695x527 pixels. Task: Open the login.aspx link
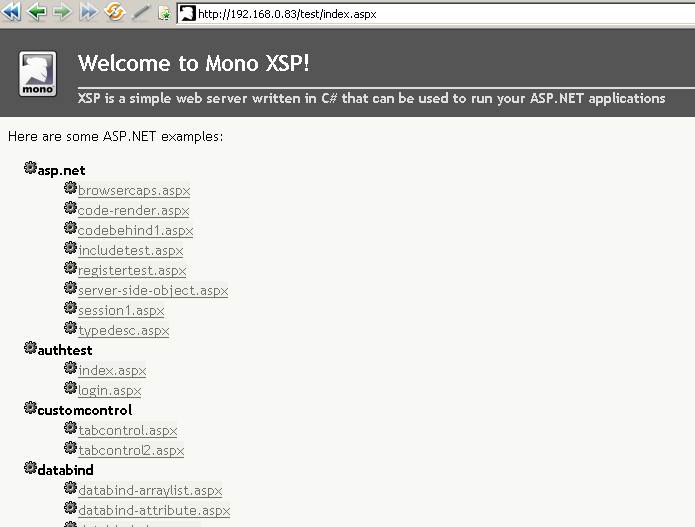pyautogui.click(x=109, y=390)
